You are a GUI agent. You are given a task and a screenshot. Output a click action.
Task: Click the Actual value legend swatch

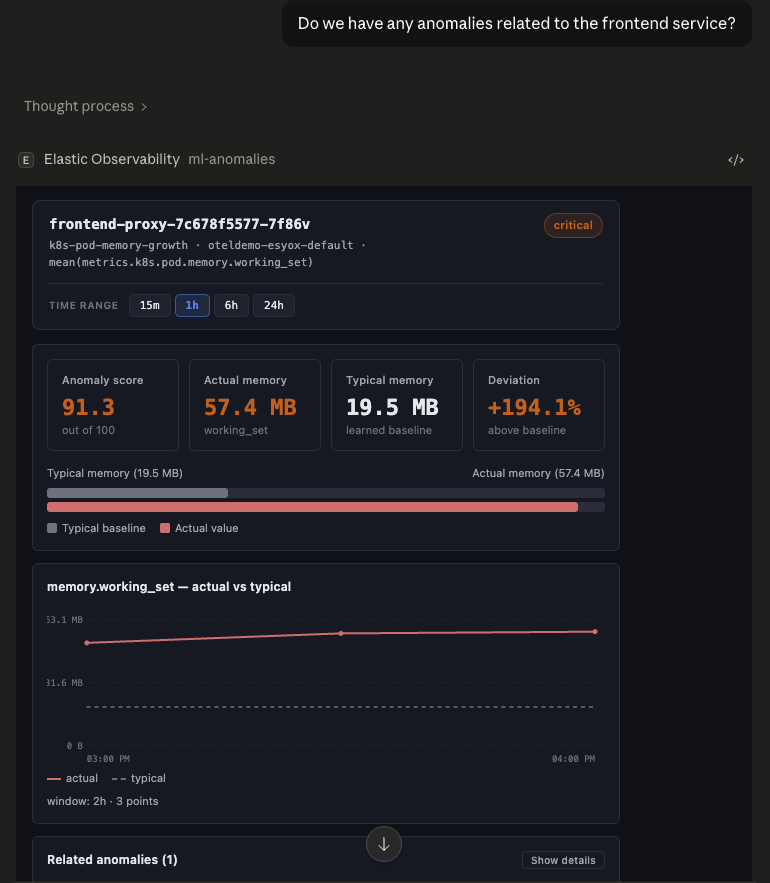tap(165, 528)
